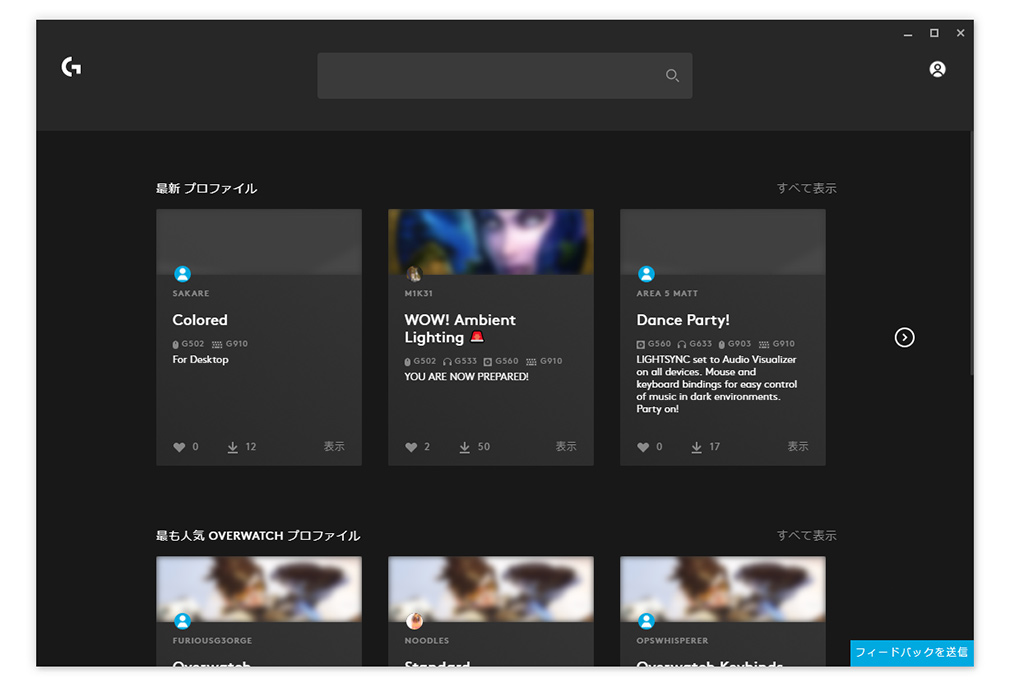The image size is (1024, 683).
Task: Open the Colored profile title
Action: 200,320
